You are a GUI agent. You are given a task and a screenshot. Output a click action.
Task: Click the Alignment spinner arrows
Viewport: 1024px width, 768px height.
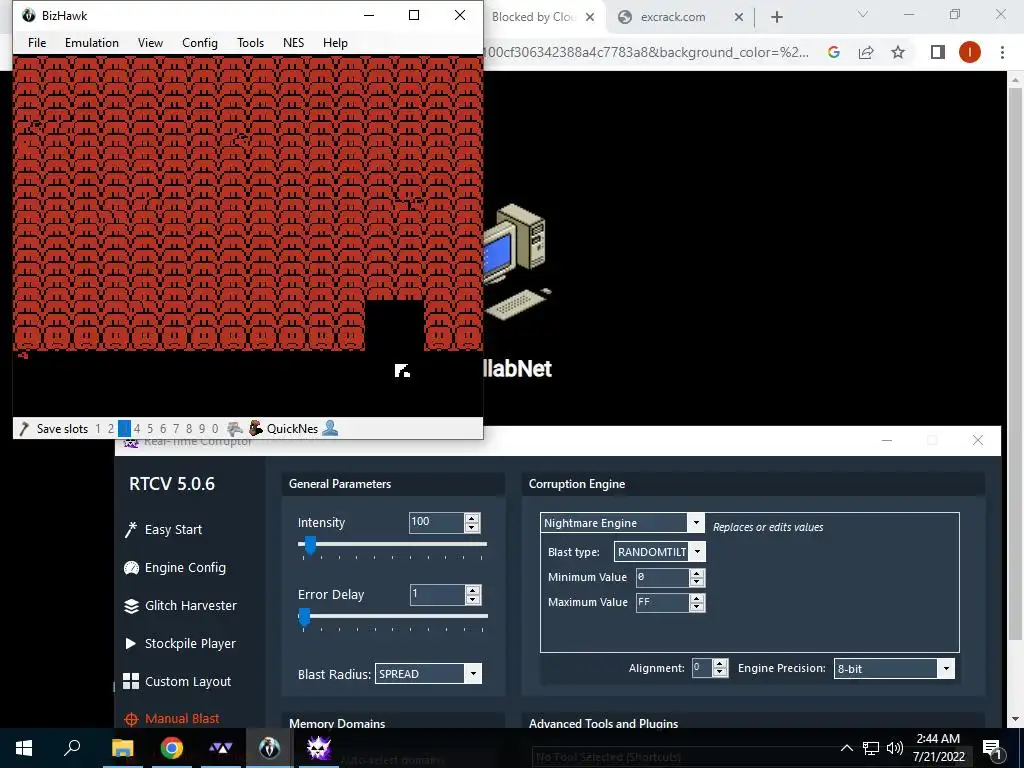[720, 667]
